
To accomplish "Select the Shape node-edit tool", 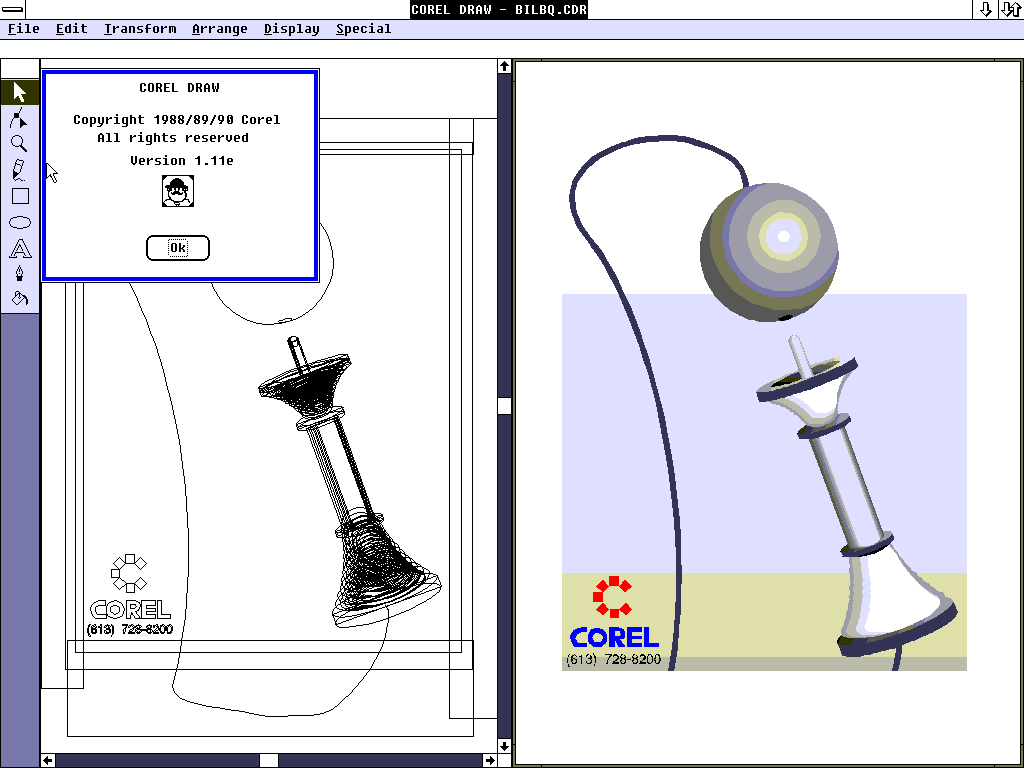I will point(20,118).
